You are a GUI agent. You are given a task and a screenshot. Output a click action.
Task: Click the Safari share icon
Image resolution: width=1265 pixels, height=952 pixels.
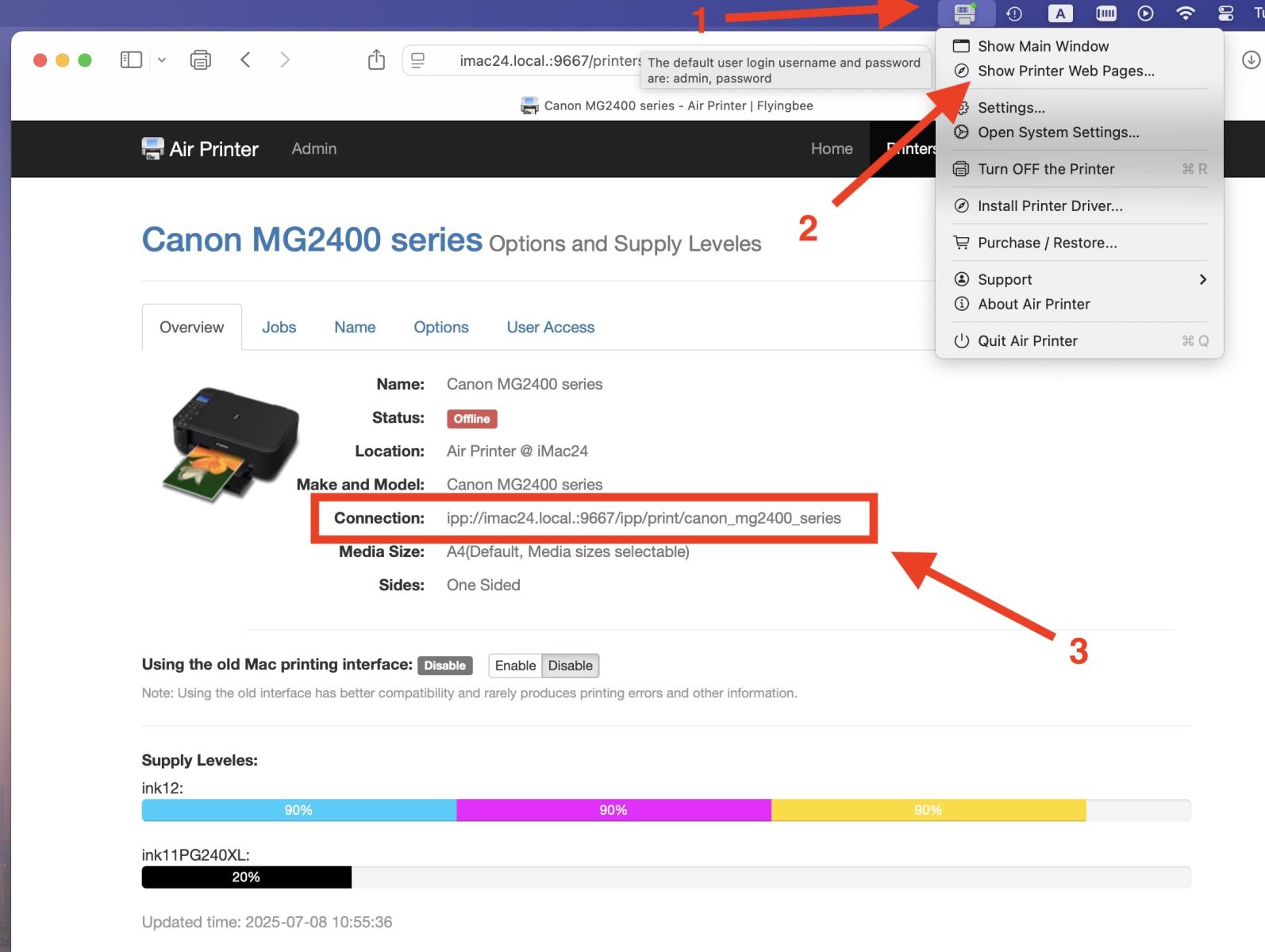pos(376,59)
